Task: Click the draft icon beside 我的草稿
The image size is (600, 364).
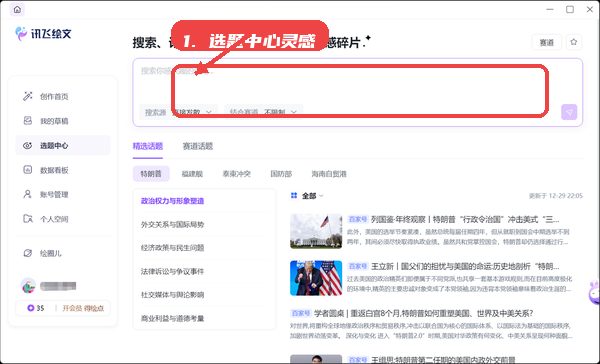Action: [28, 121]
